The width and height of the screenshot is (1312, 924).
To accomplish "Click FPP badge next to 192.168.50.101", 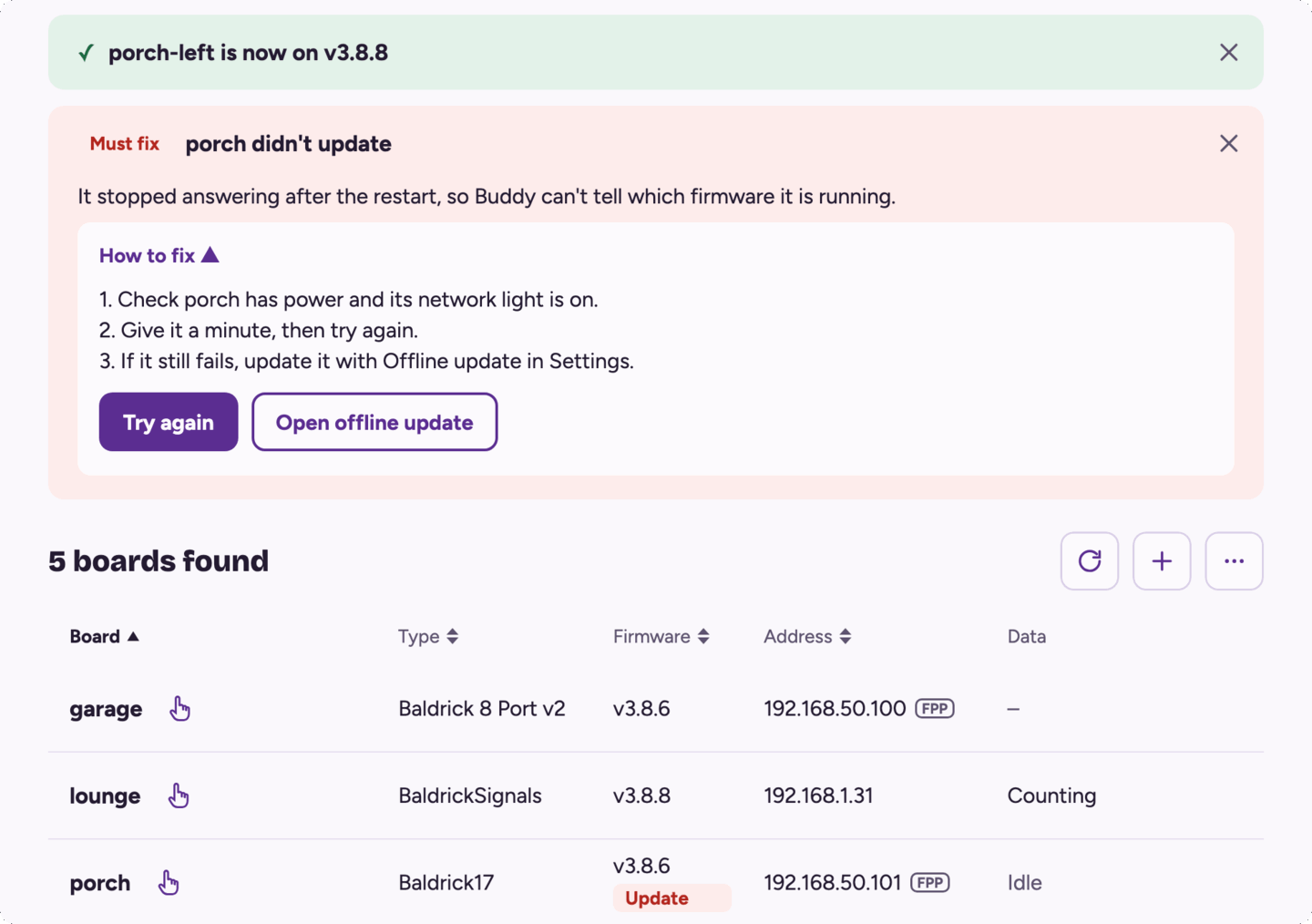I will point(930,883).
